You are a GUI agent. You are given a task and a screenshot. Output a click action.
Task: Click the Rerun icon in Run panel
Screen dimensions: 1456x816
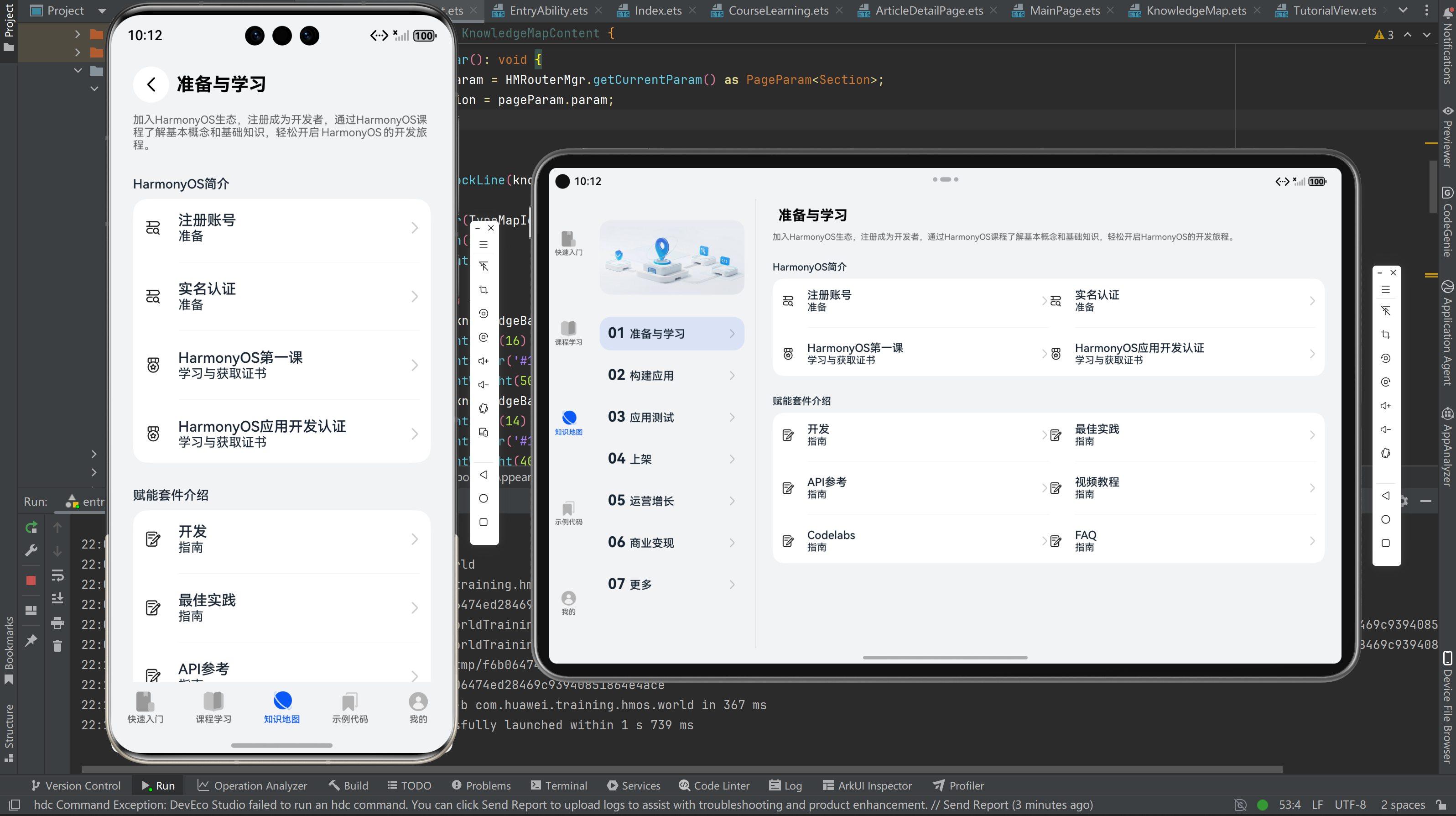pos(31,527)
